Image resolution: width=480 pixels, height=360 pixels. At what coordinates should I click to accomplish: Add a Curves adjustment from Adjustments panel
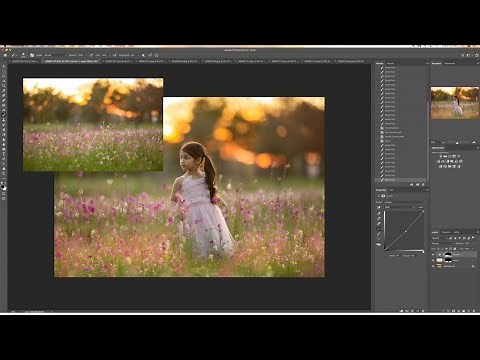(x=449, y=156)
